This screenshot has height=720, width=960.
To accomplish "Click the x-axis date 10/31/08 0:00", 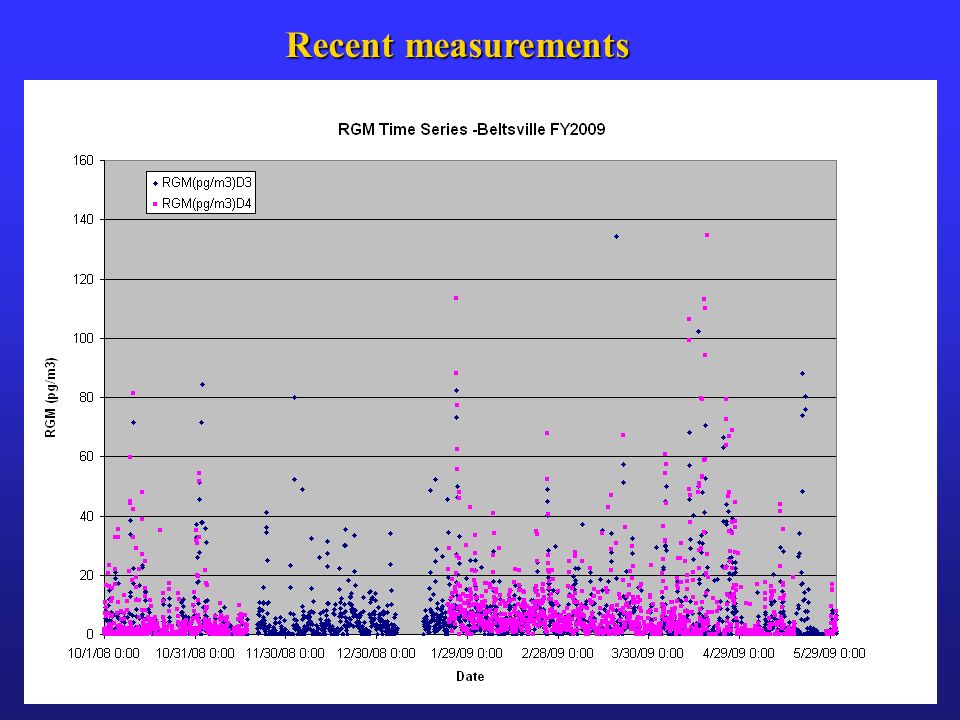I will click(x=195, y=653).
